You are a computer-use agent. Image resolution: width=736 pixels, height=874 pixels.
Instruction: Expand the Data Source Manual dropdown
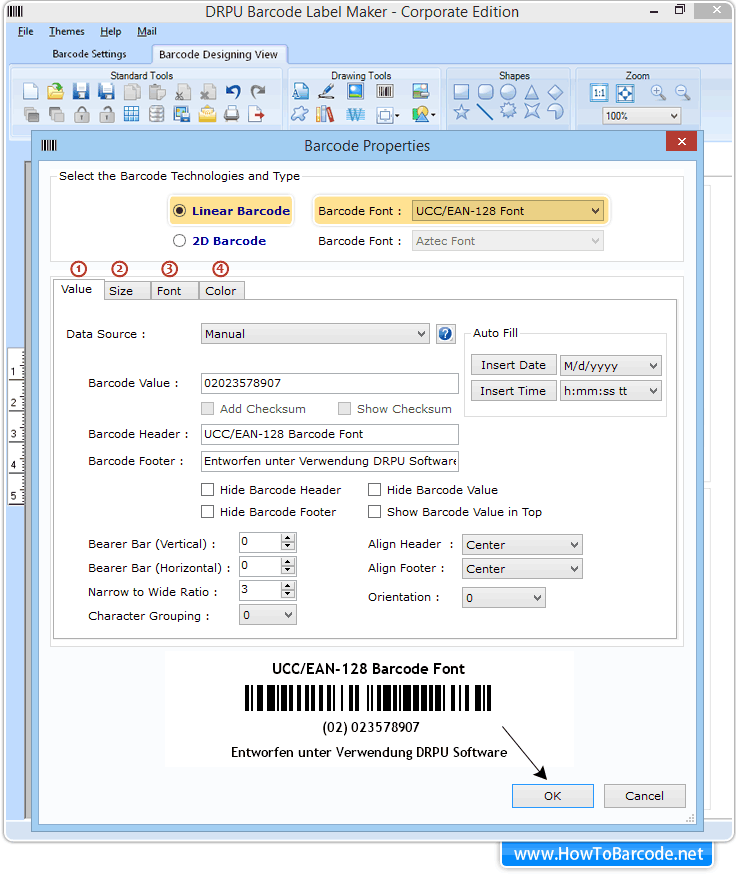[315, 334]
